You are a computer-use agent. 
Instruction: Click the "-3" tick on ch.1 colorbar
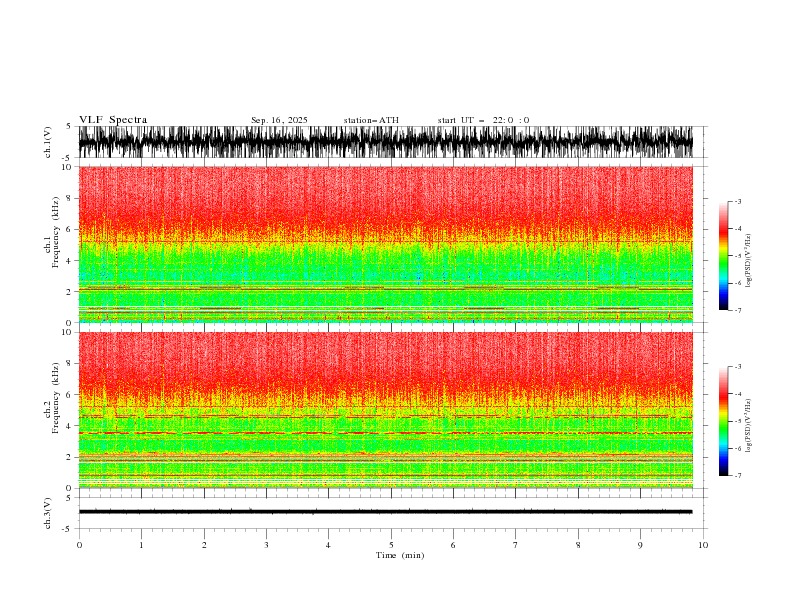738,201
